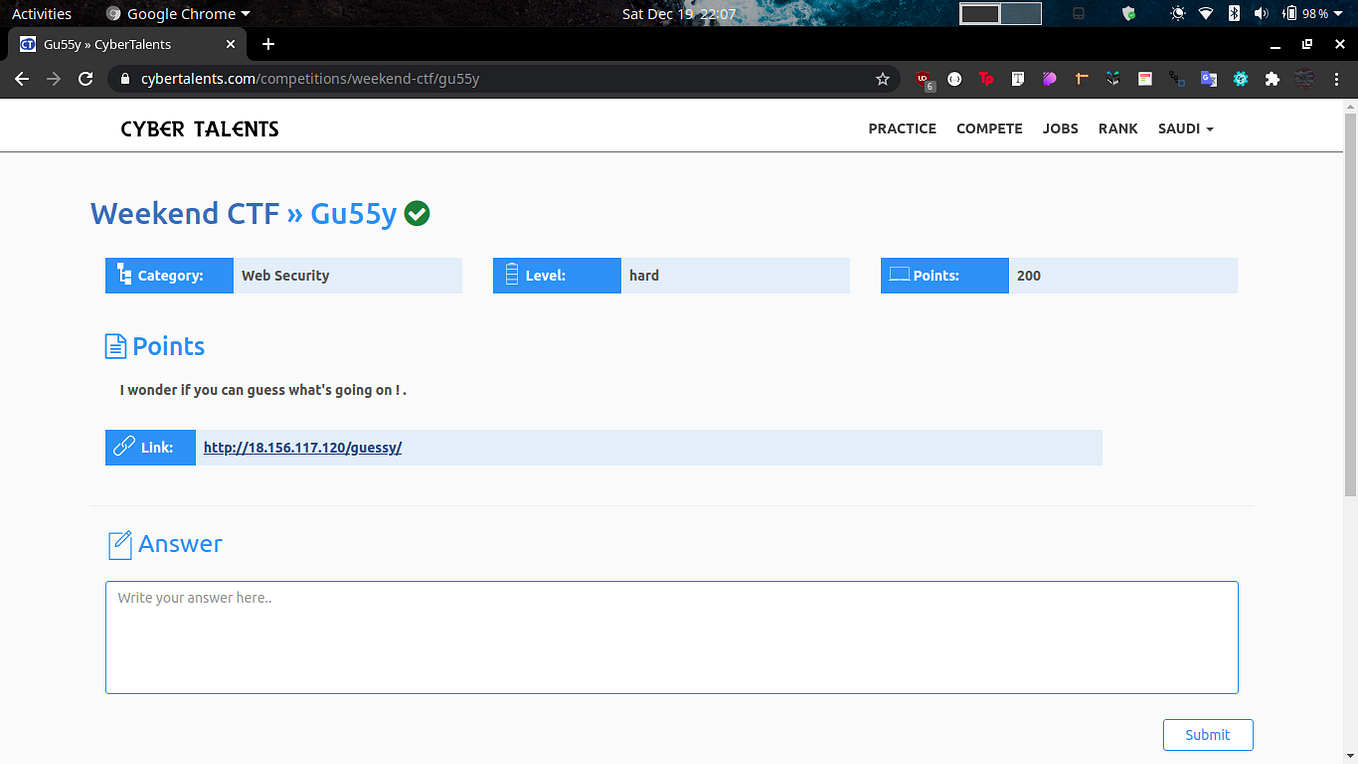
Task: Click the address bar URL
Action: pos(310,79)
